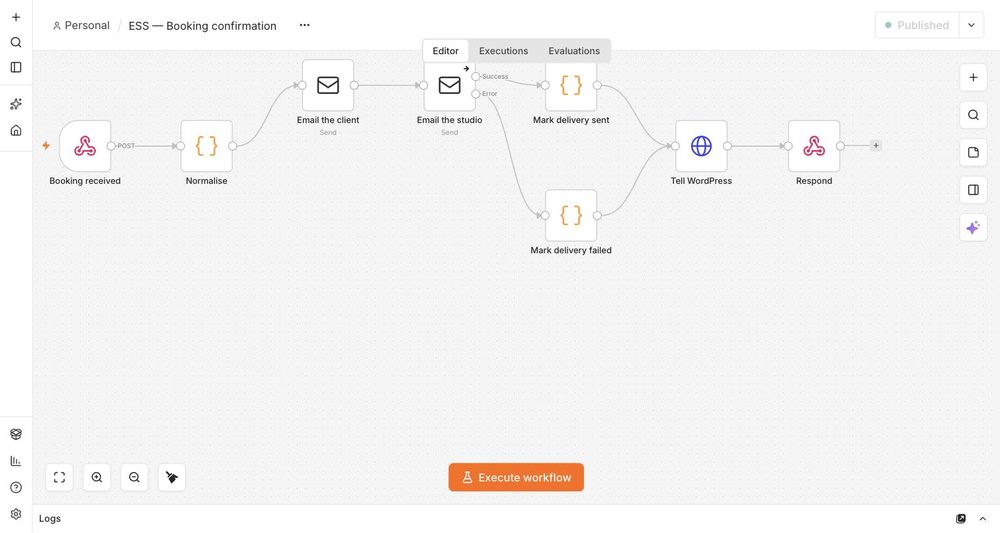The height and width of the screenshot is (533, 1000).
Task: Click the POST output of Booking received
Action: [x=111, y=146]
